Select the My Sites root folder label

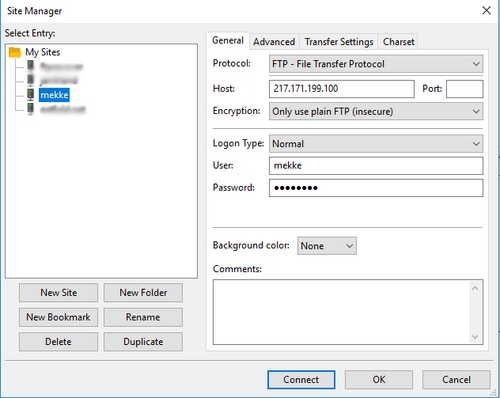pyautogui.click(x=43, y=52)
